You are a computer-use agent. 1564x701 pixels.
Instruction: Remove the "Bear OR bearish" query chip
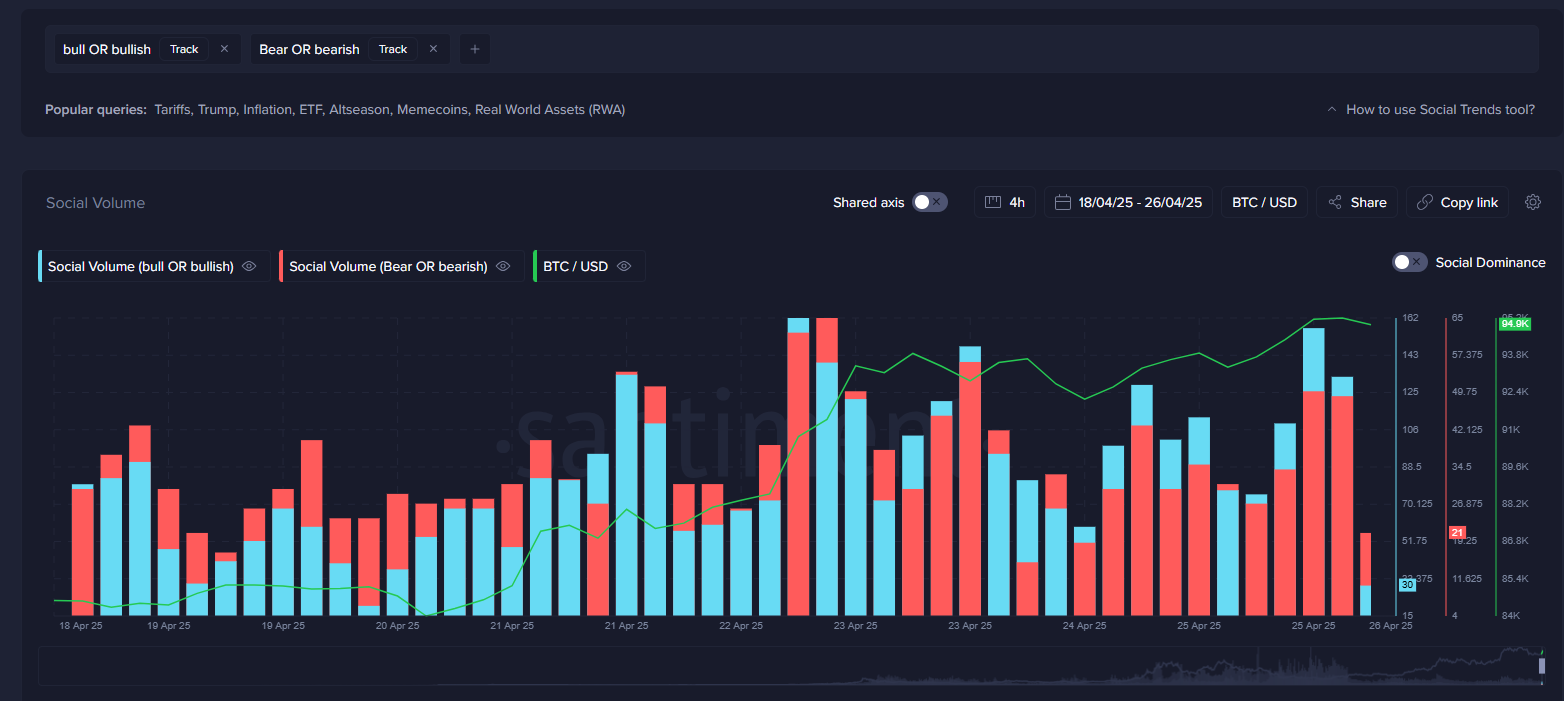[x=432, y=48]
